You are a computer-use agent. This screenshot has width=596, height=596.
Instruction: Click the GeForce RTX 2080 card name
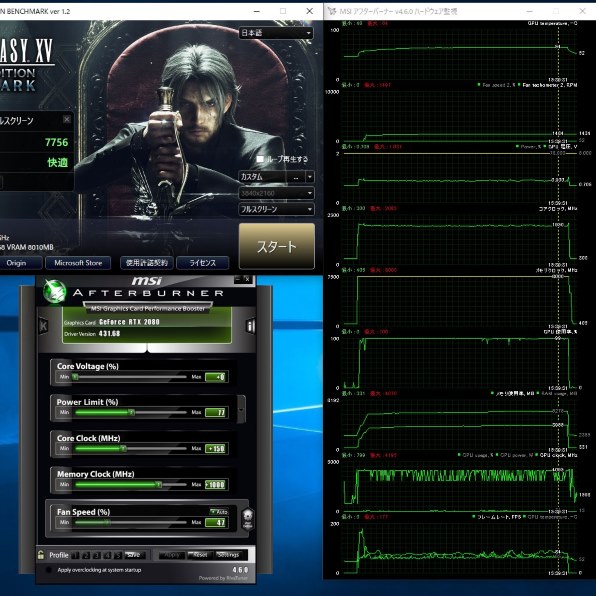tap(129, 322)
